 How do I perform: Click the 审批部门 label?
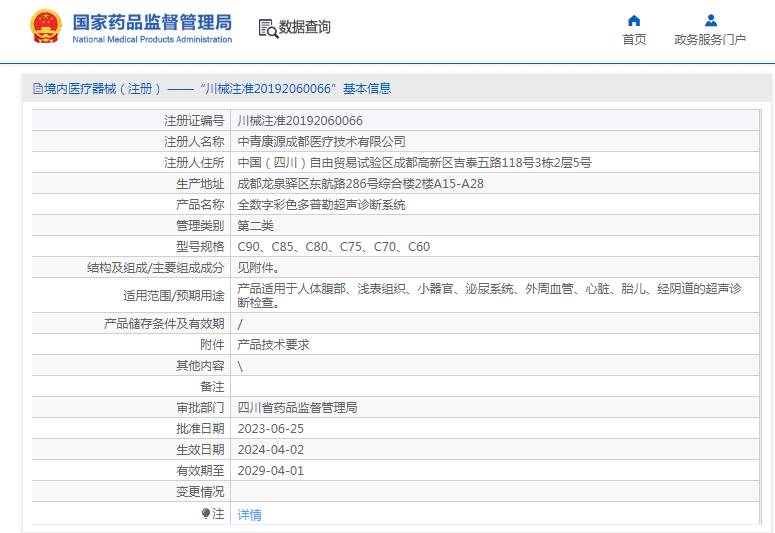200,407
